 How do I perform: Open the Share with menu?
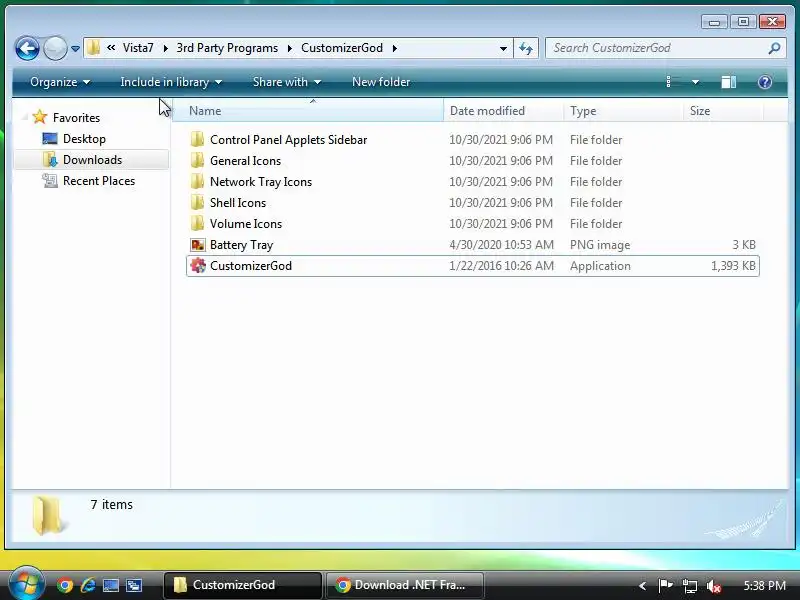click(x=287, y=82)
